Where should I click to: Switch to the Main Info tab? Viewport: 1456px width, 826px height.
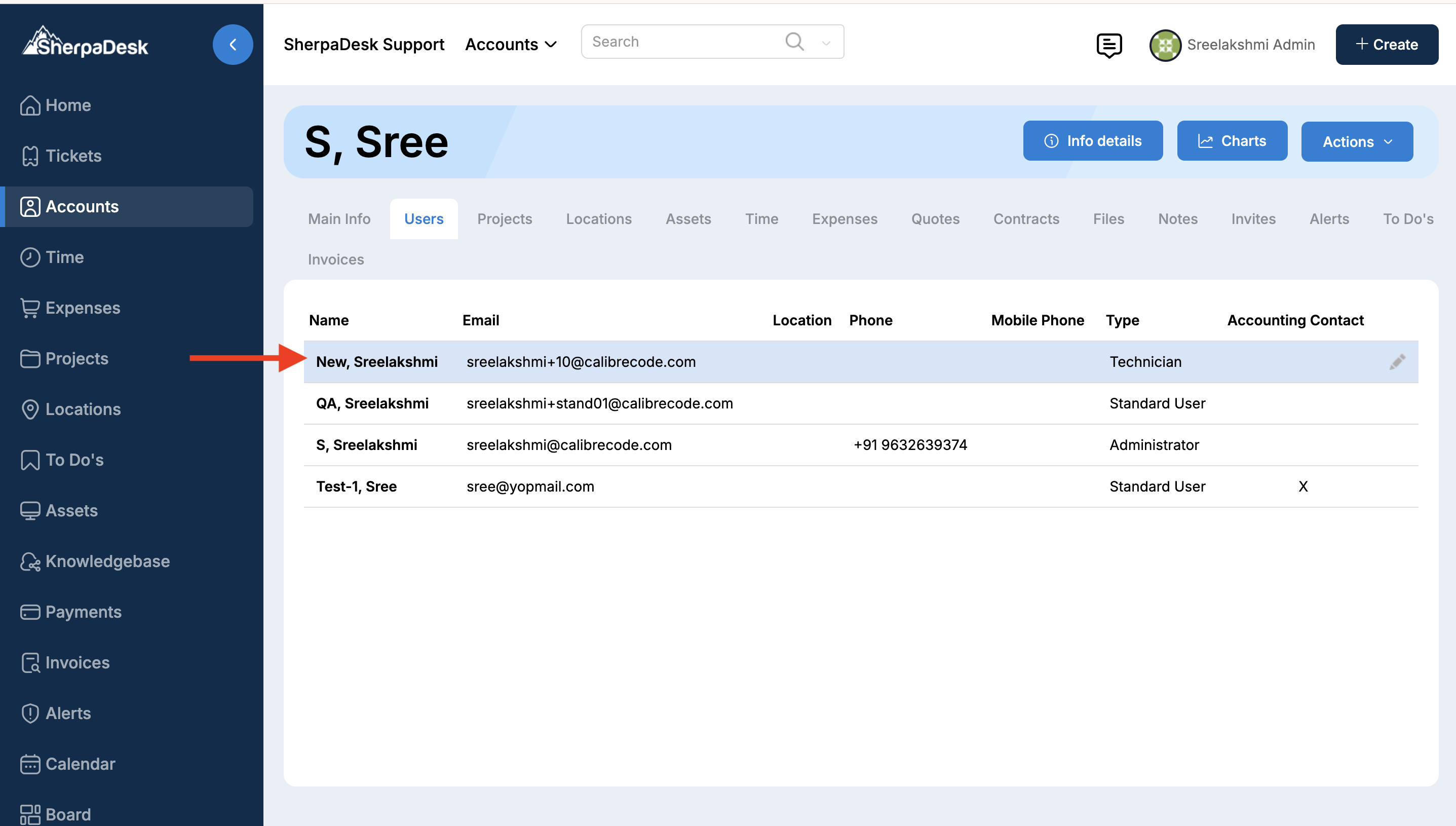[x=339, y=219]
